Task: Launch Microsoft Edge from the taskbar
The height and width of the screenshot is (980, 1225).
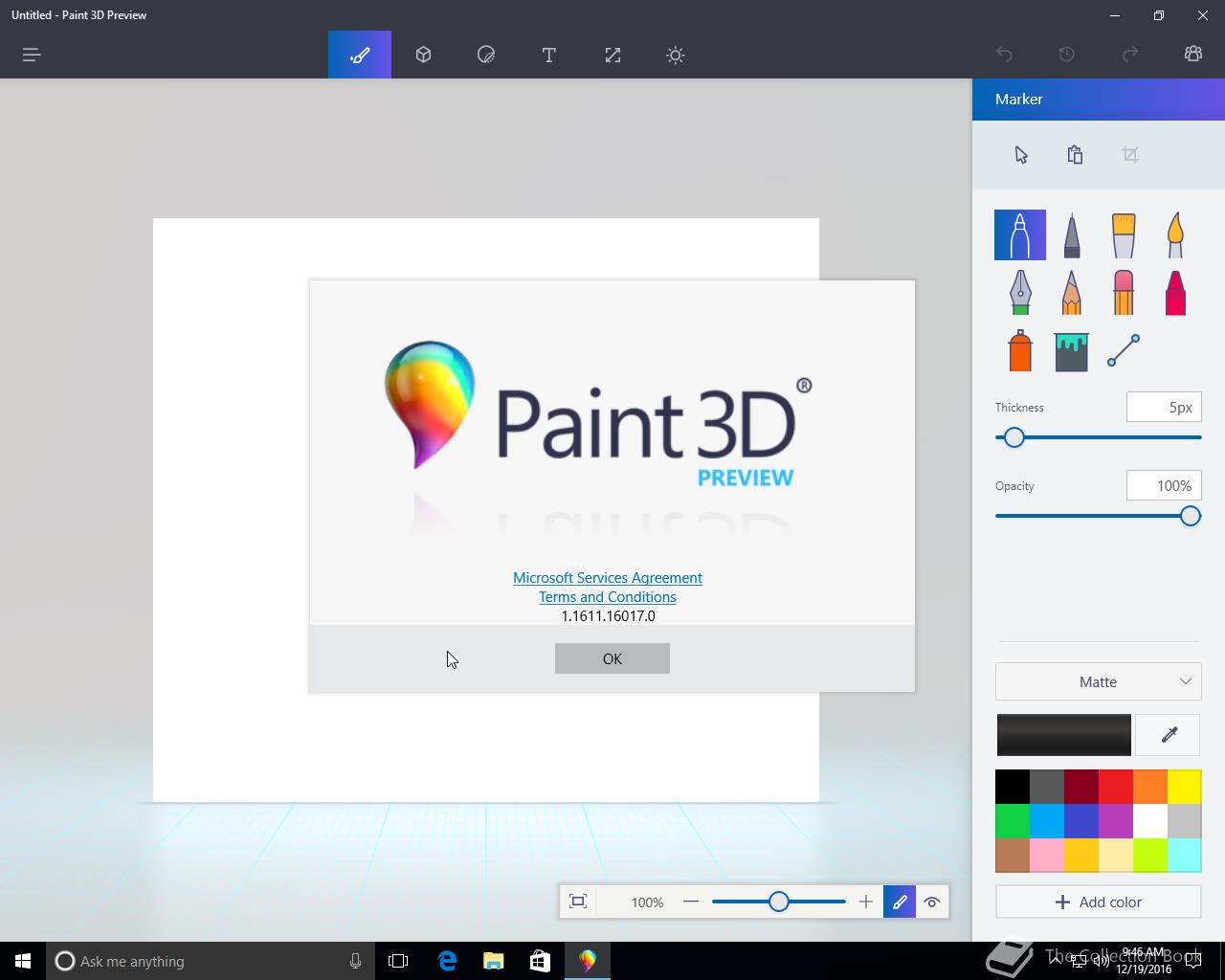Action: point(447,961)
